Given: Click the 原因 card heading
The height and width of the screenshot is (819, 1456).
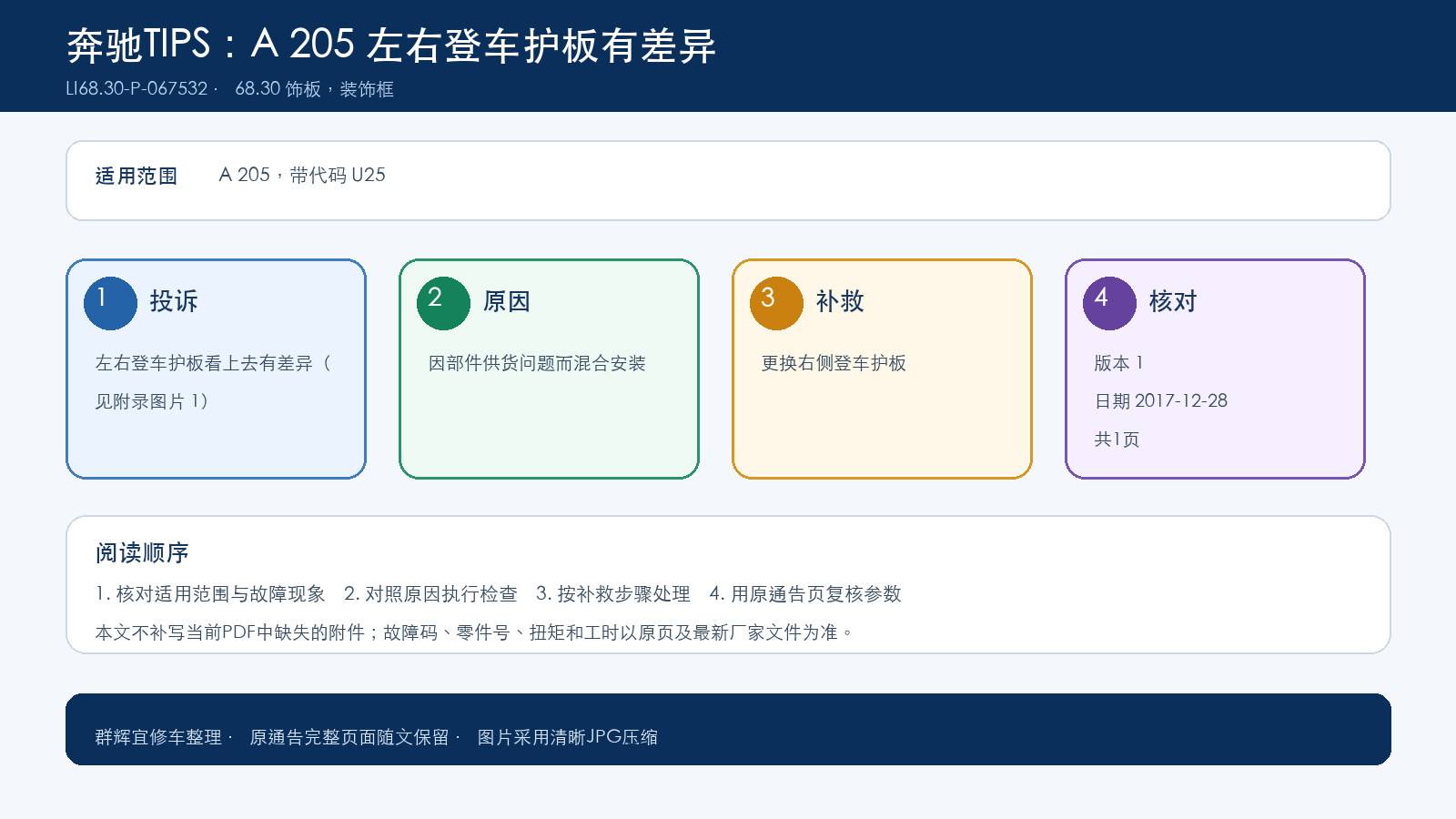Looking at the screenshot, I should tap(507, 301).
